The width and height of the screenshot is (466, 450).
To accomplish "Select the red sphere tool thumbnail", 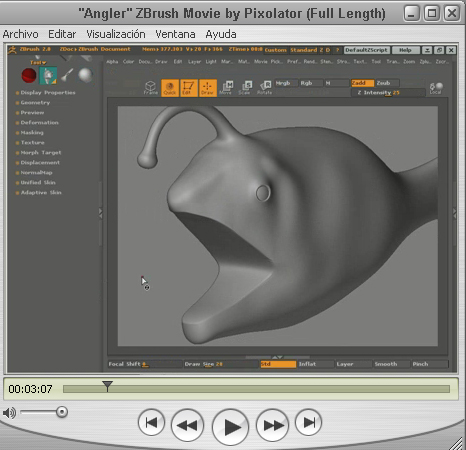I will (x=29, y=75).
